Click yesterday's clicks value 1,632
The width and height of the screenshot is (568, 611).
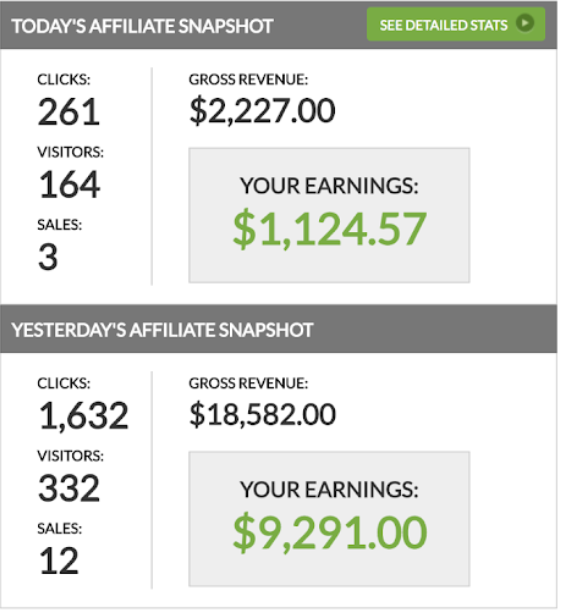[83, 416]
